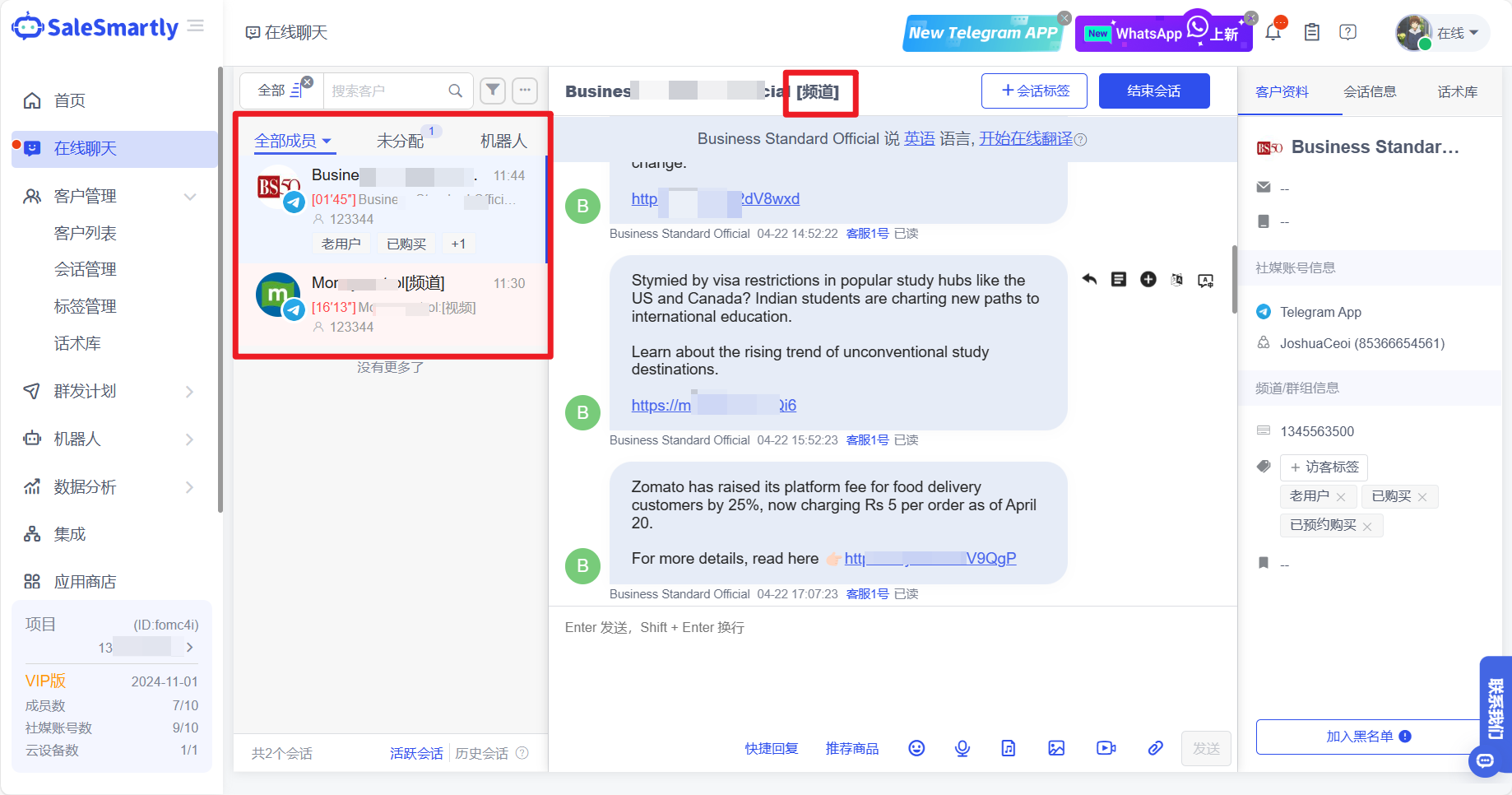Open the notification bell
1512x795 pixels.
(x=1273, y=33)
